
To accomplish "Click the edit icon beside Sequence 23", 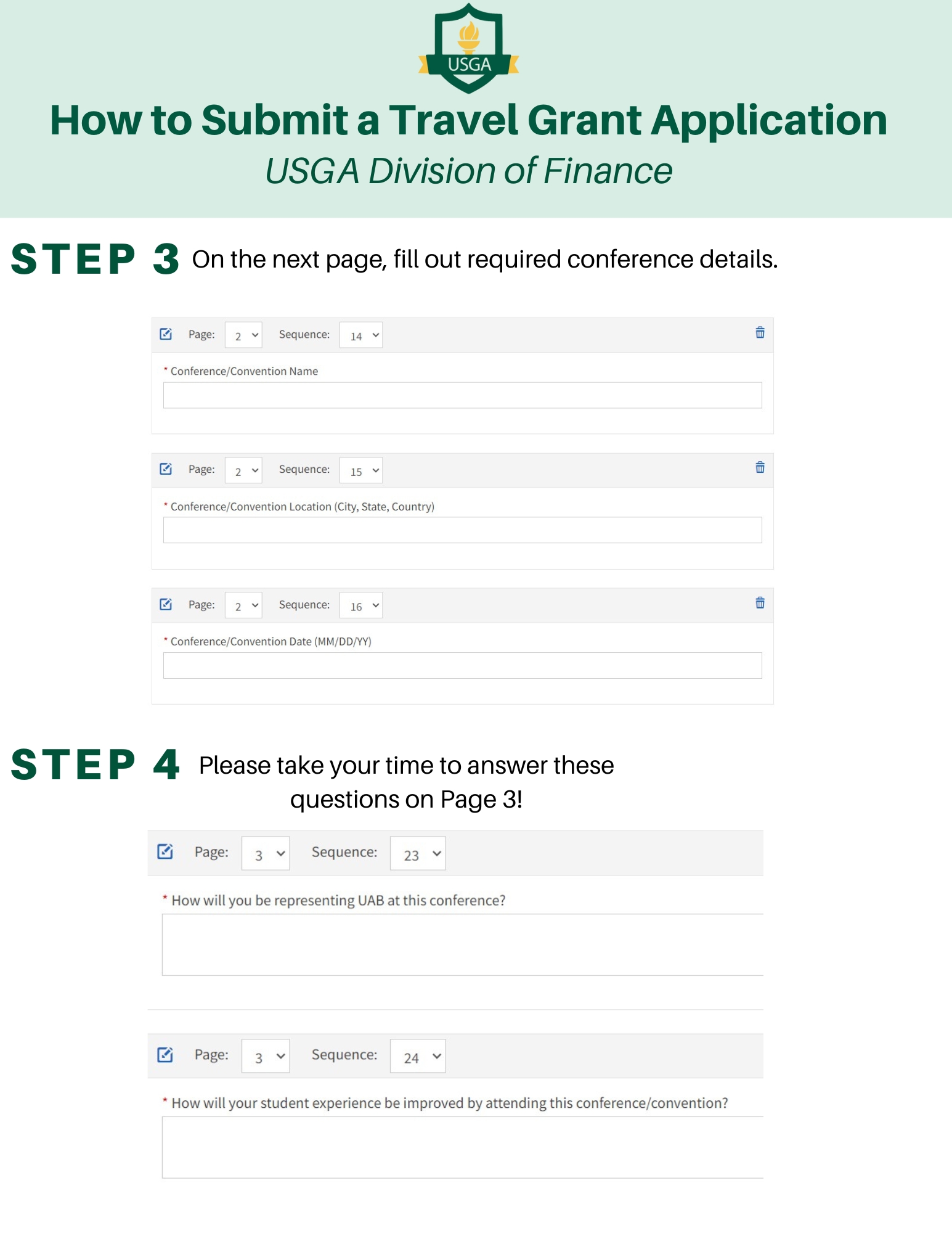I will (x=165, y=851).
